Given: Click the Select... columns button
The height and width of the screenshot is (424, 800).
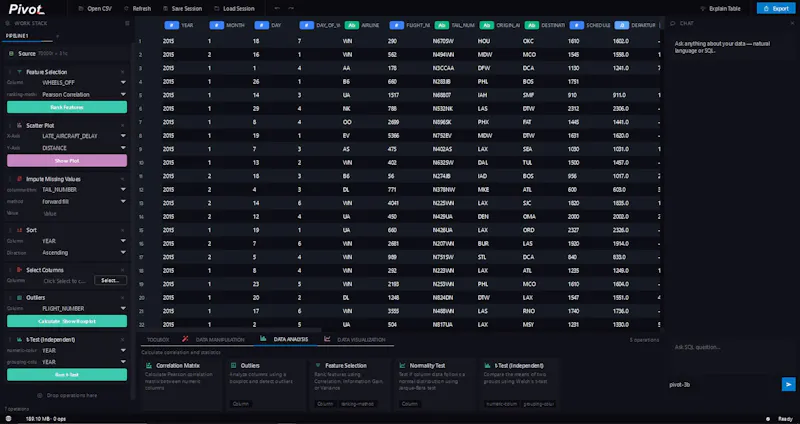Looking at the screenshot, I should pyautogui.click(x=110, y=281).
